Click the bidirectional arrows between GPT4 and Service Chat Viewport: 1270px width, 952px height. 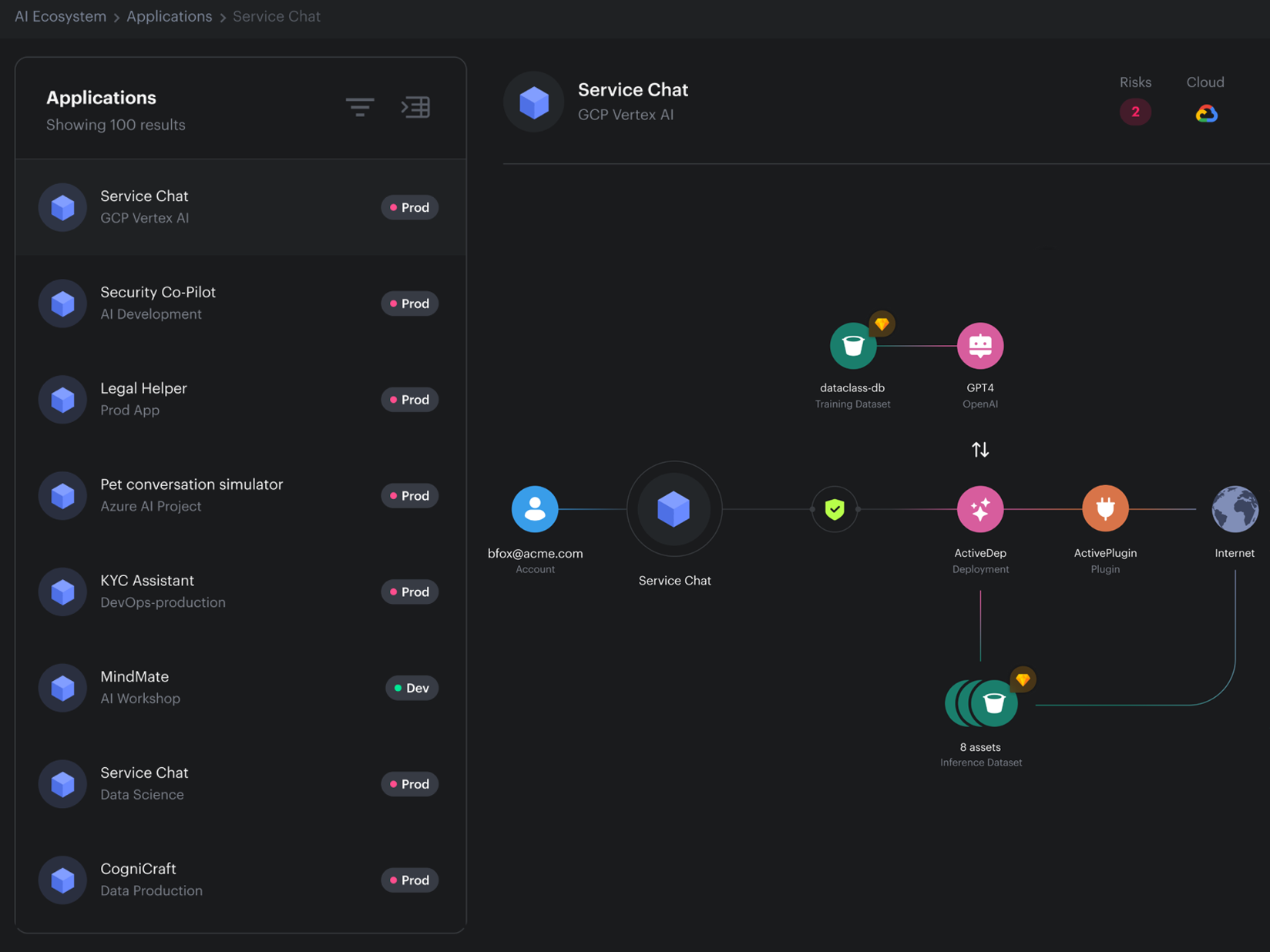tap(979, 449)
